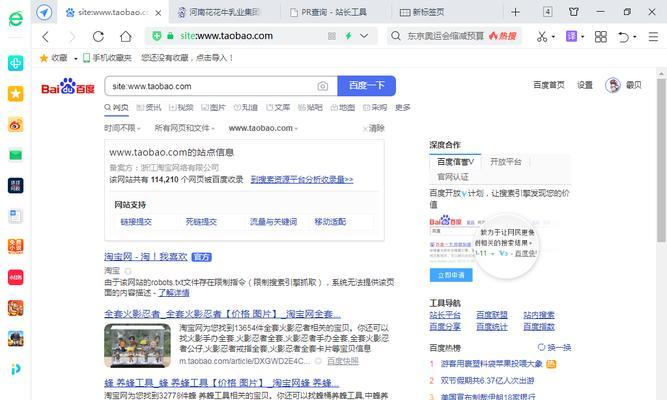Screen dimensions: 667x400
Task: Open the 链接提交 link
Action: (136, 222)
